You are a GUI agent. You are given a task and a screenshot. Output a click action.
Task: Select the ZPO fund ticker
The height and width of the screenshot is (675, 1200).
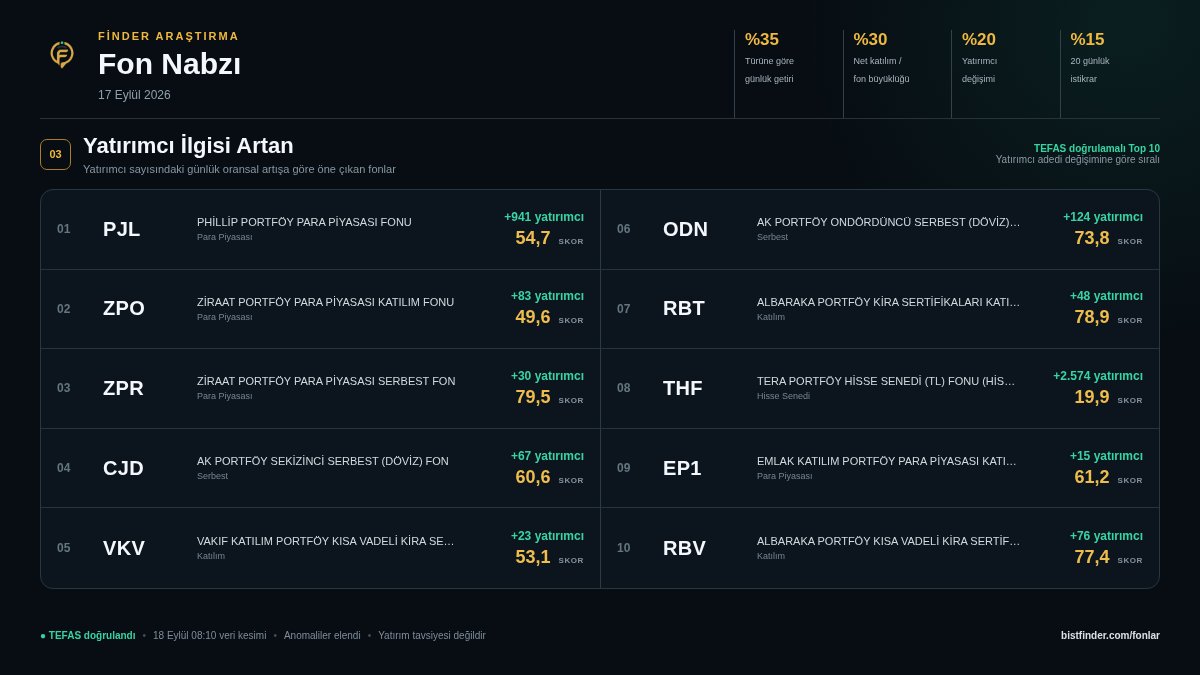[124, 308]
